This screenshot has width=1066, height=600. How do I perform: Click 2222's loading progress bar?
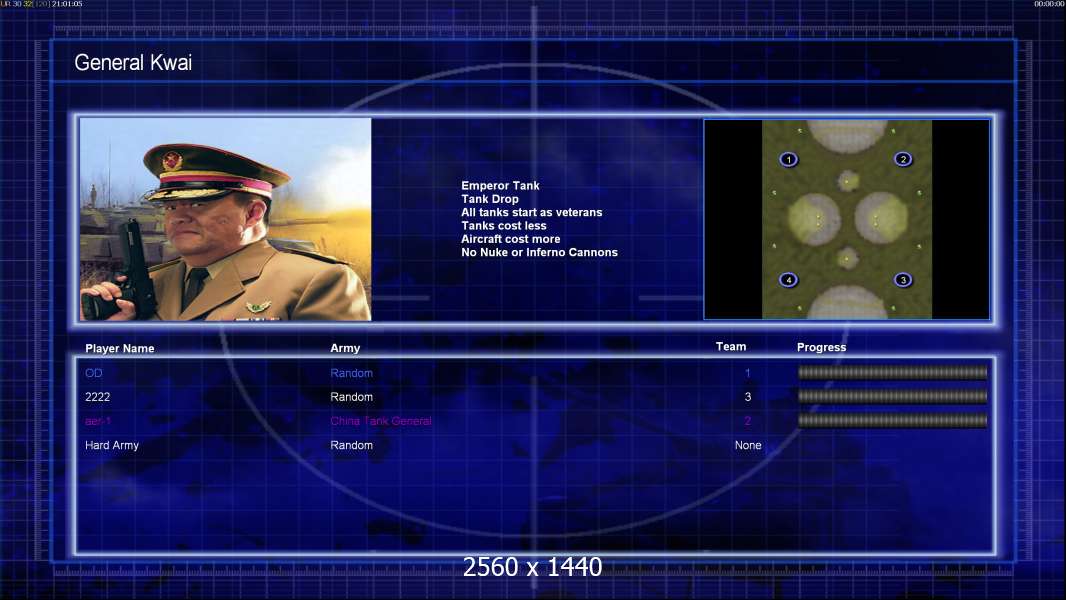(x=892, y=396)
